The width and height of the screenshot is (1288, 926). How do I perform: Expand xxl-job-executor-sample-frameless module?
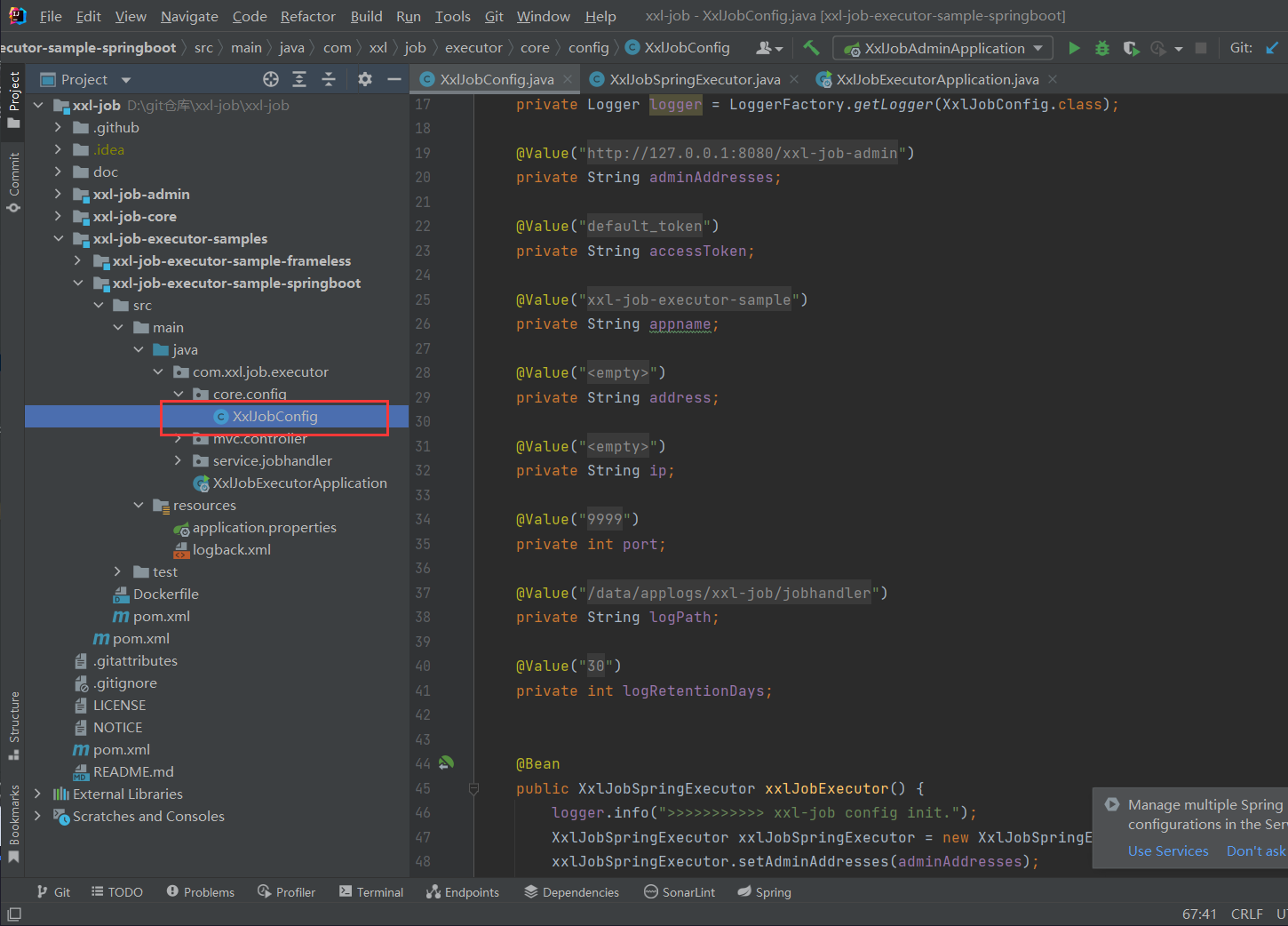77,260
